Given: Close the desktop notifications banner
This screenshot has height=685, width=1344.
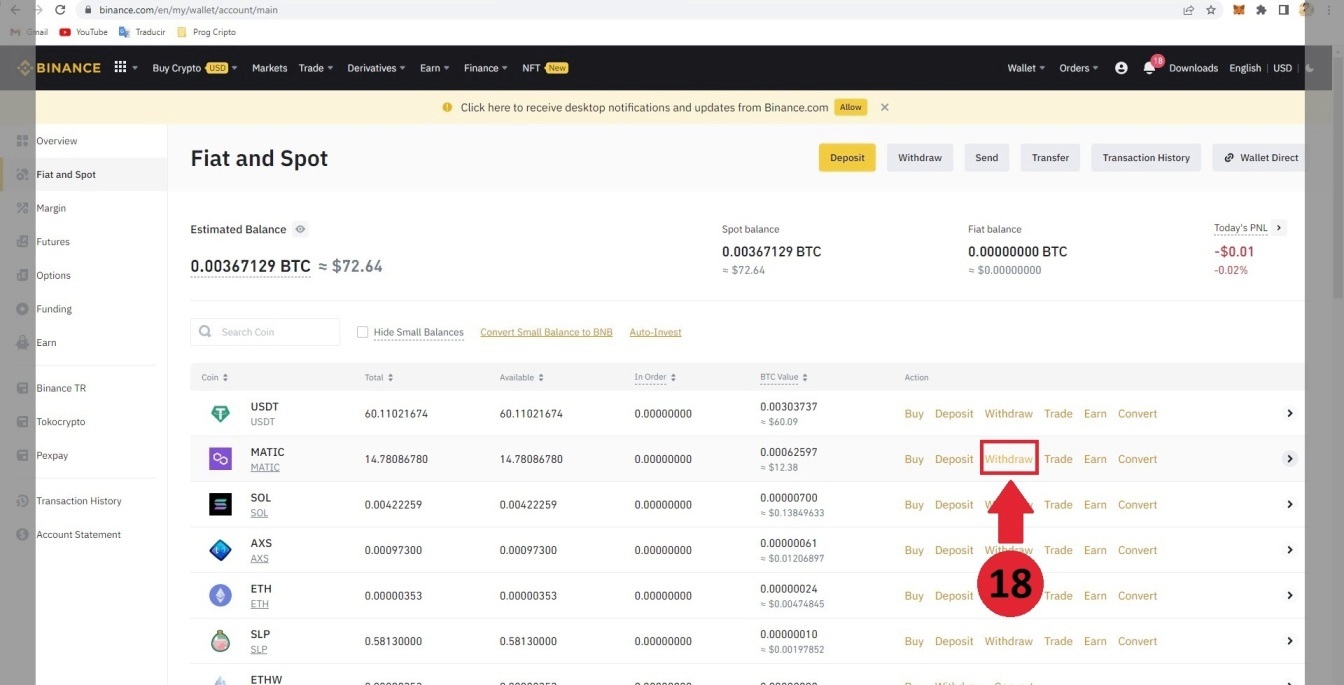Looking at the screenshot, I should click(884, 107).
